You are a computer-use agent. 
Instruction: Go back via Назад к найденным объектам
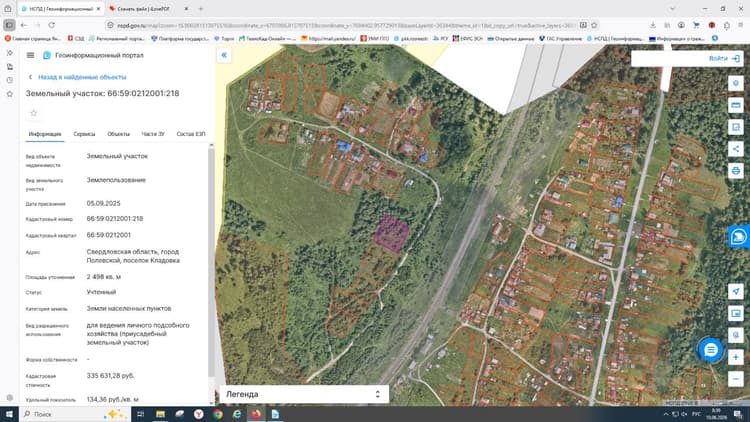click(77, 77)
